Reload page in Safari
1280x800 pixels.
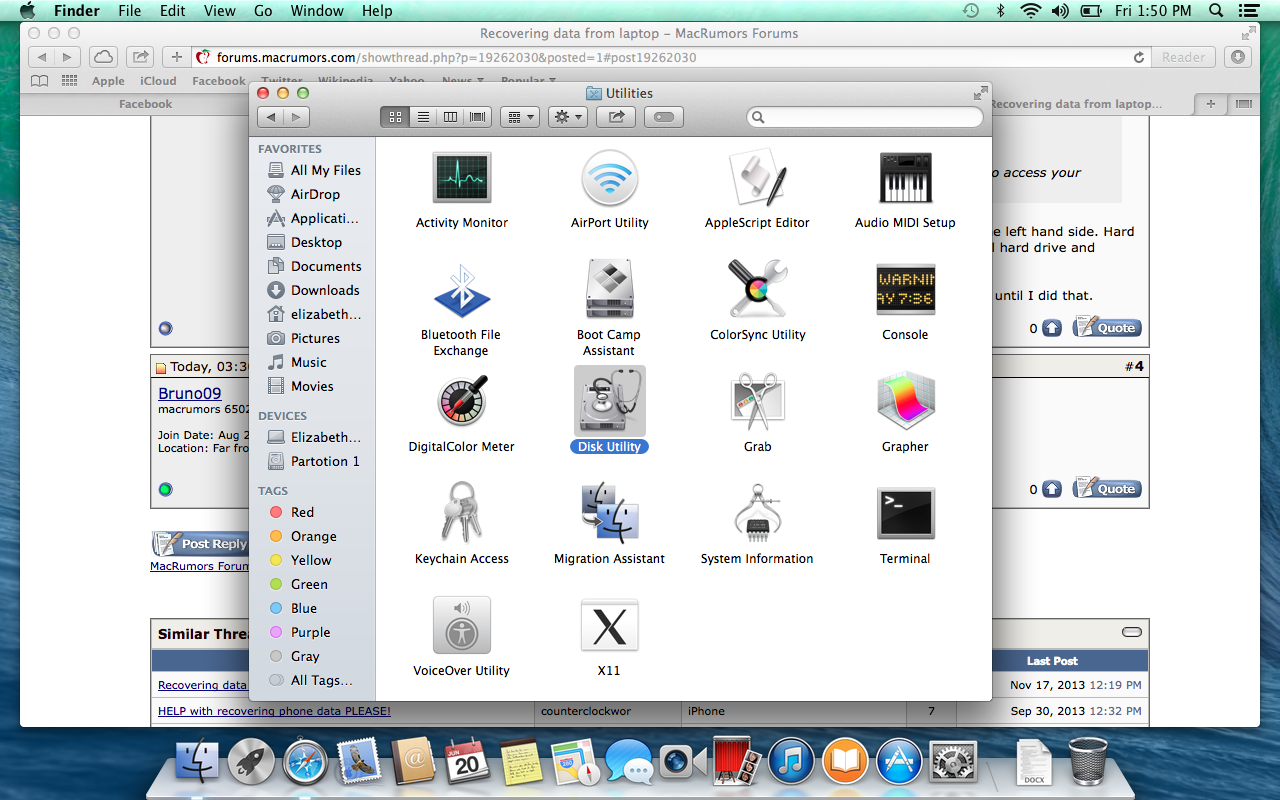(1138, 58)
